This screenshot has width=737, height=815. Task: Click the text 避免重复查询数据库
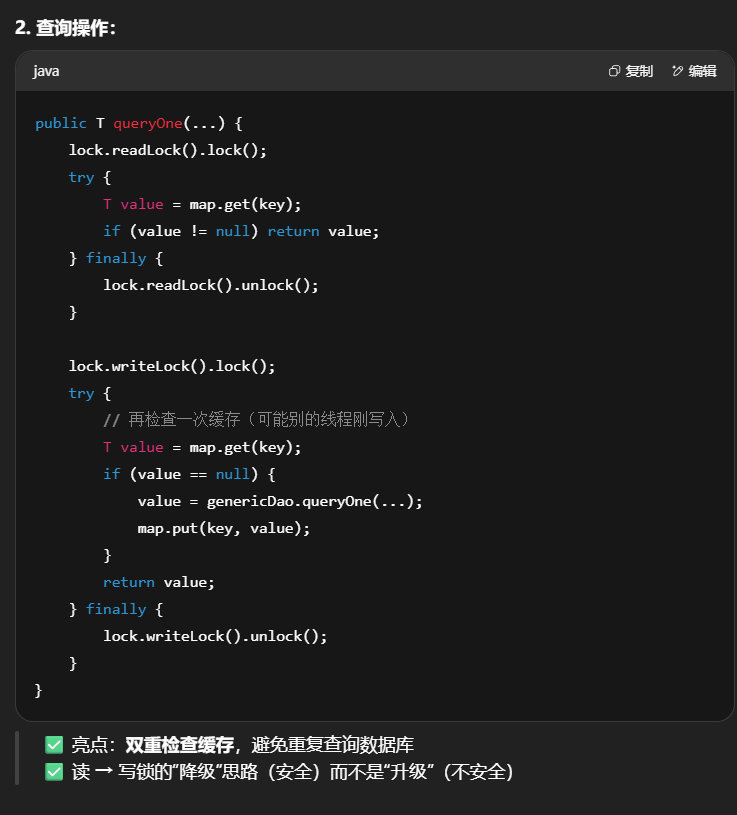coord(332,745)
